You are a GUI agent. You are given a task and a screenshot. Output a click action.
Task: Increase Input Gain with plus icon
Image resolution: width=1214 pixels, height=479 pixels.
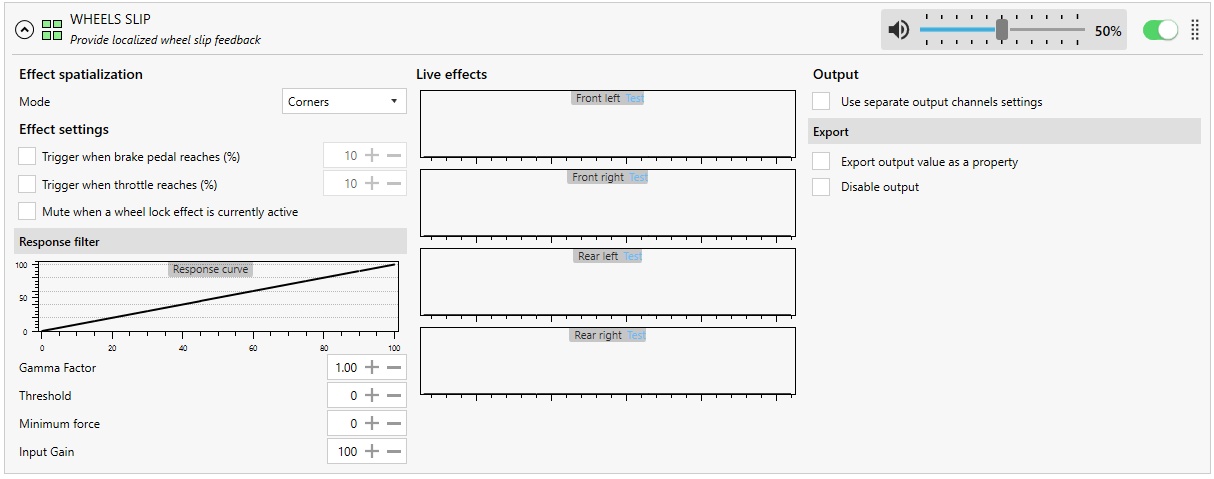click(372, 452)
